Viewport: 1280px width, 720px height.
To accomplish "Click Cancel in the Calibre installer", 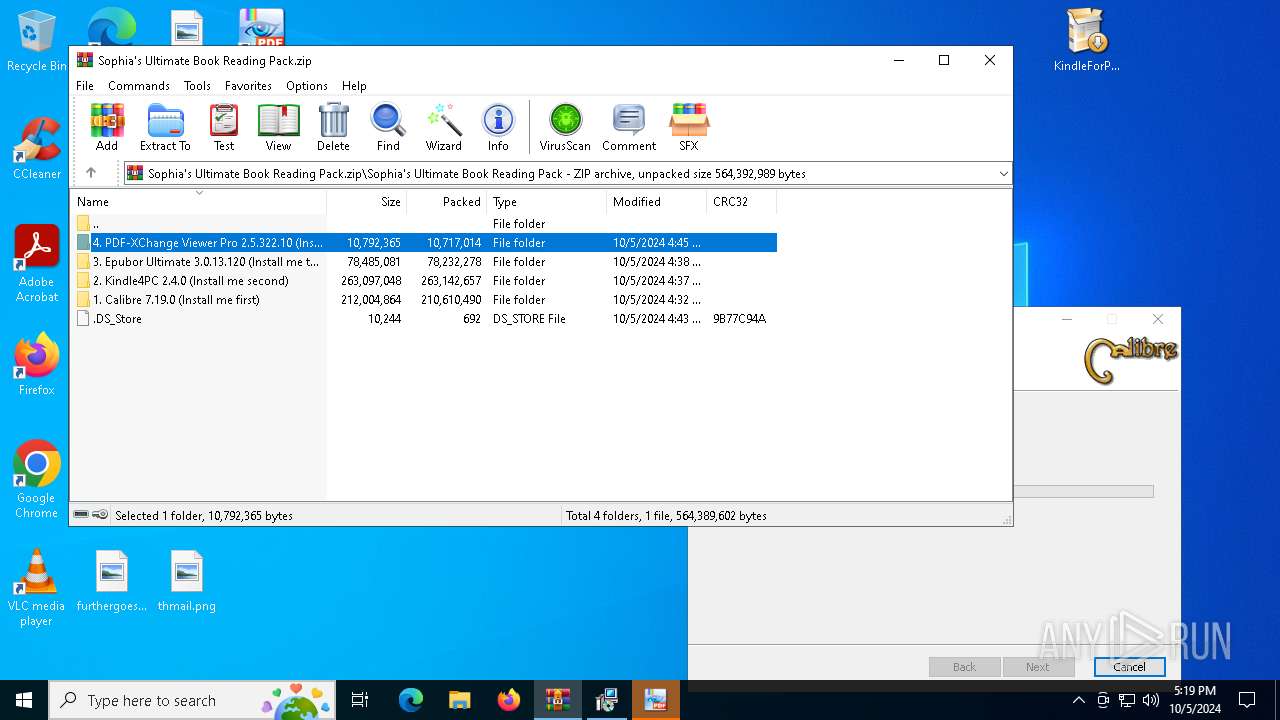I will click(1129, 667).
